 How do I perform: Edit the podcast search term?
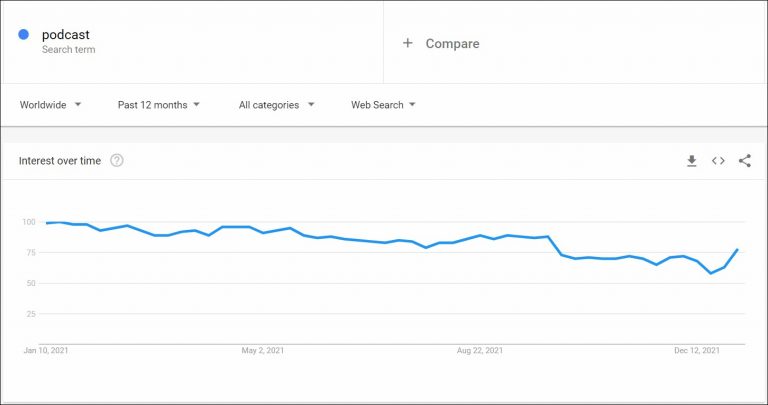[x=66, y=35]
